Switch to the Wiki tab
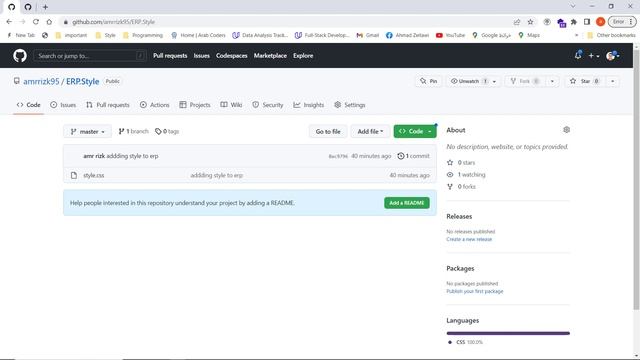This screenshot has height=360, width=640. point(231,105)
